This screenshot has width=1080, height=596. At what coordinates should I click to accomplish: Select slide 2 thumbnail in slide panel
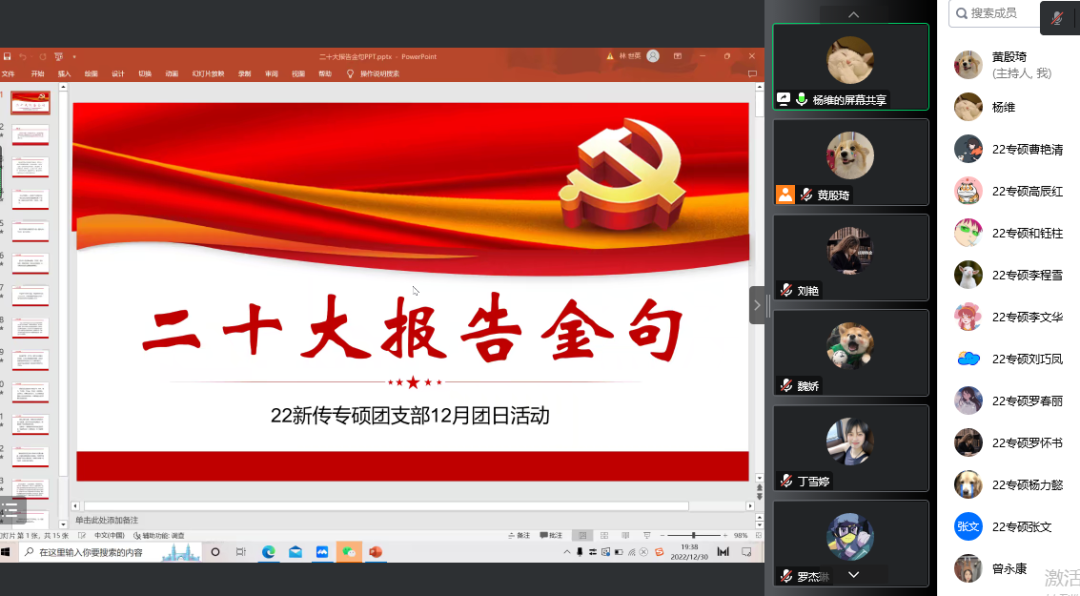tap(30, 134)
